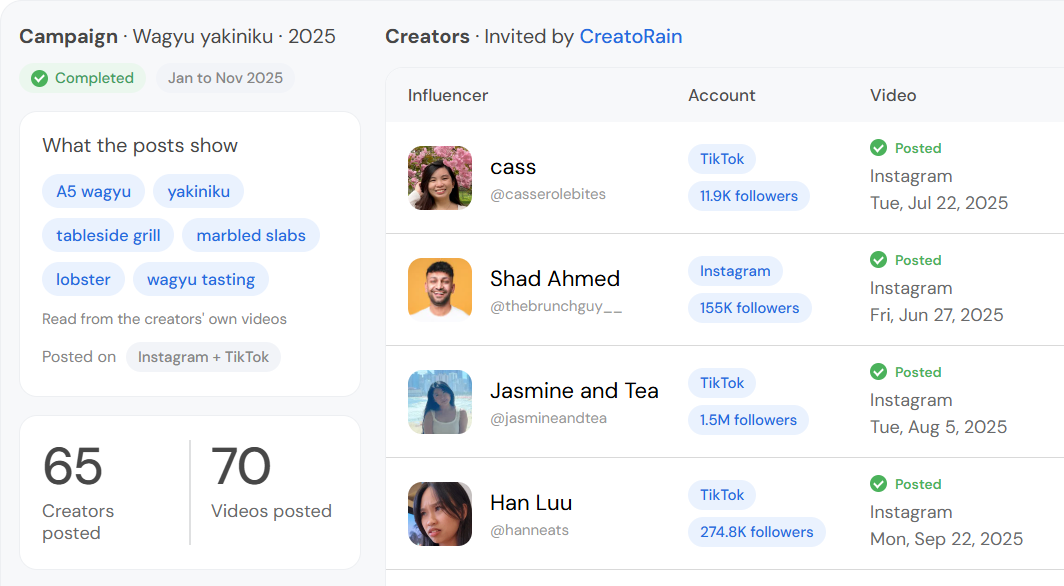Open Jasmine and Tea's profile photo

pyautogui.click(x=440, y=402)
